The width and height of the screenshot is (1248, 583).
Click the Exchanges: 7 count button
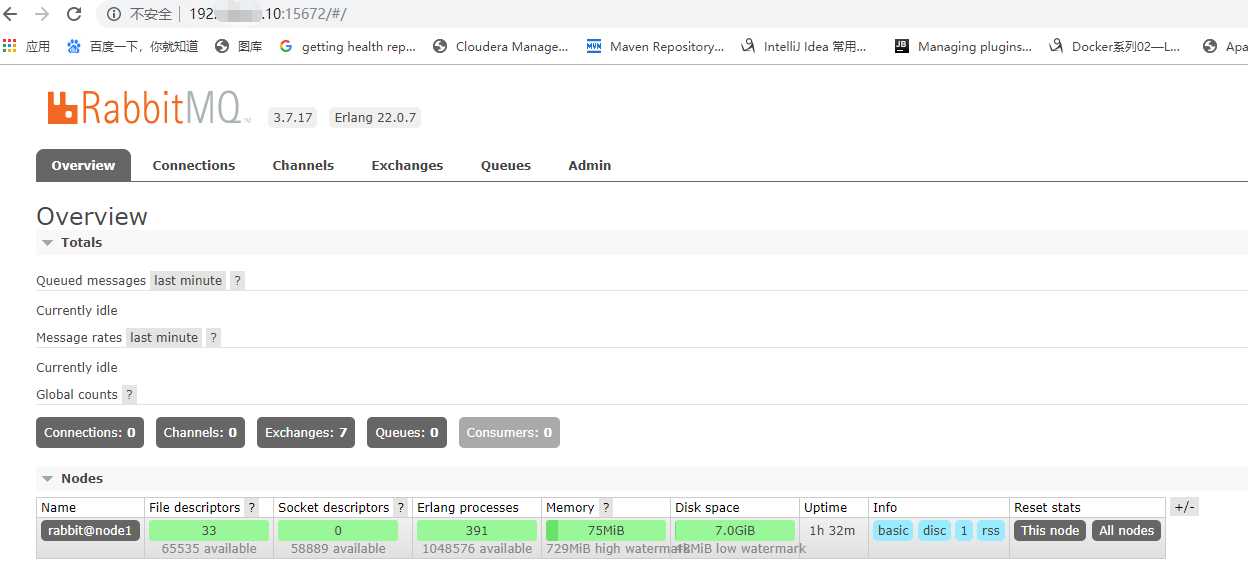306,433
